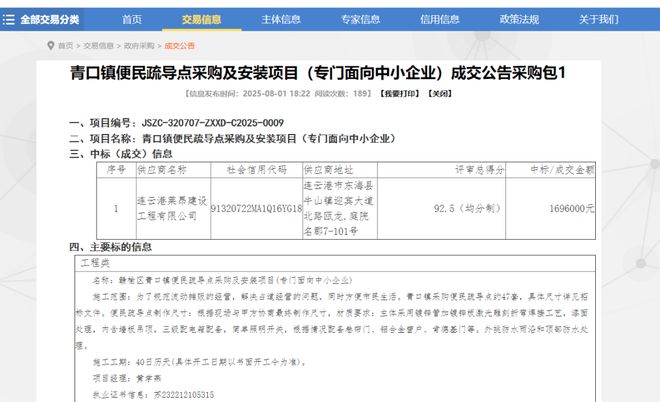The image size is (660, 402).
Task: Open 信用信息 in navigation bar
Action: point(440,19)
